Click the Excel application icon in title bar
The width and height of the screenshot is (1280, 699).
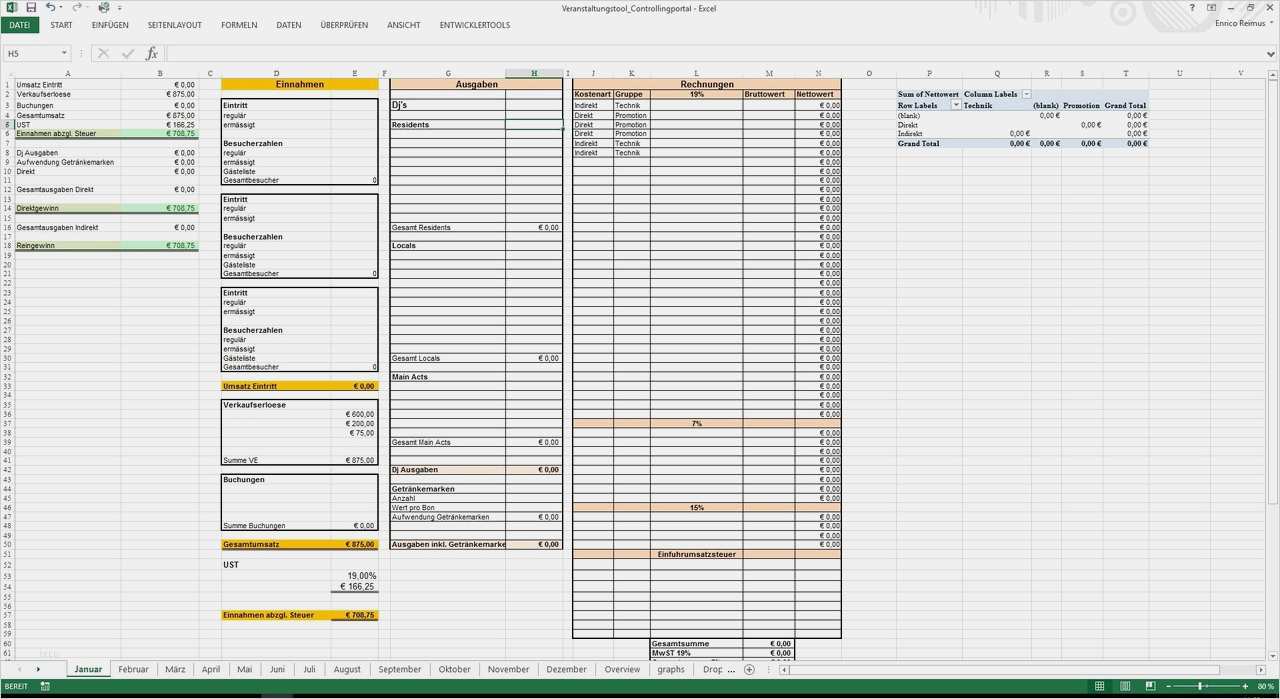(x=13, y=8)
